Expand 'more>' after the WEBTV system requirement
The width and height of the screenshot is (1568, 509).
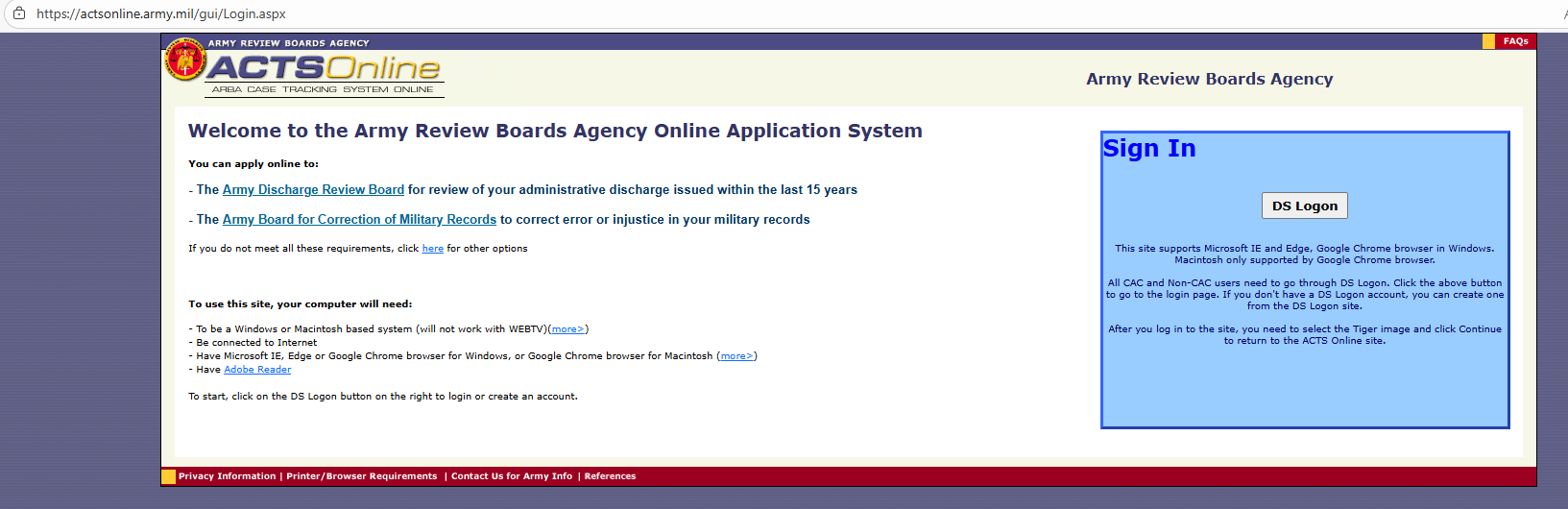pyautogui.click(x=567, y=329)
